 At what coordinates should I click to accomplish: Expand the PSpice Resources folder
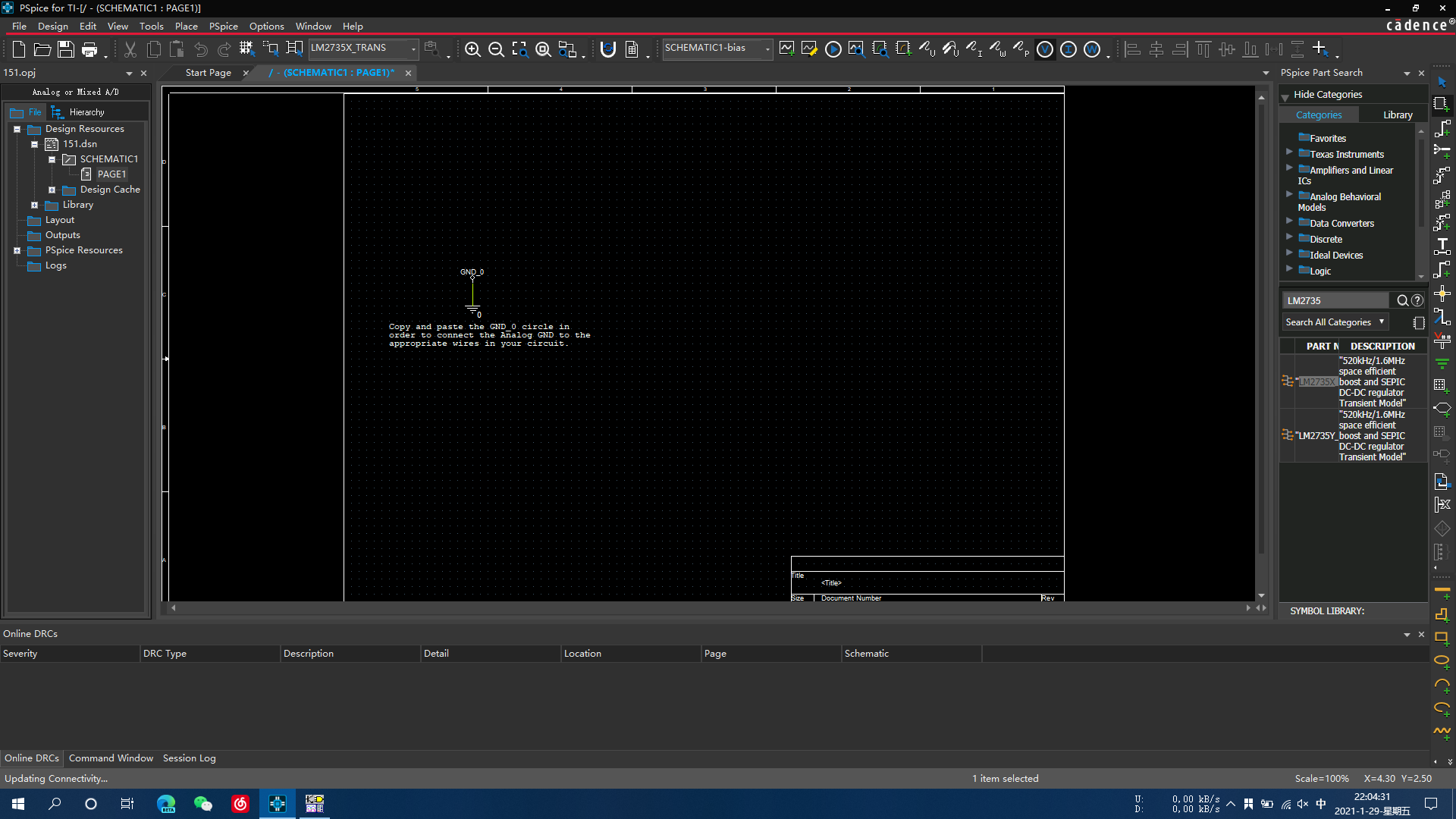coord(17,250)
